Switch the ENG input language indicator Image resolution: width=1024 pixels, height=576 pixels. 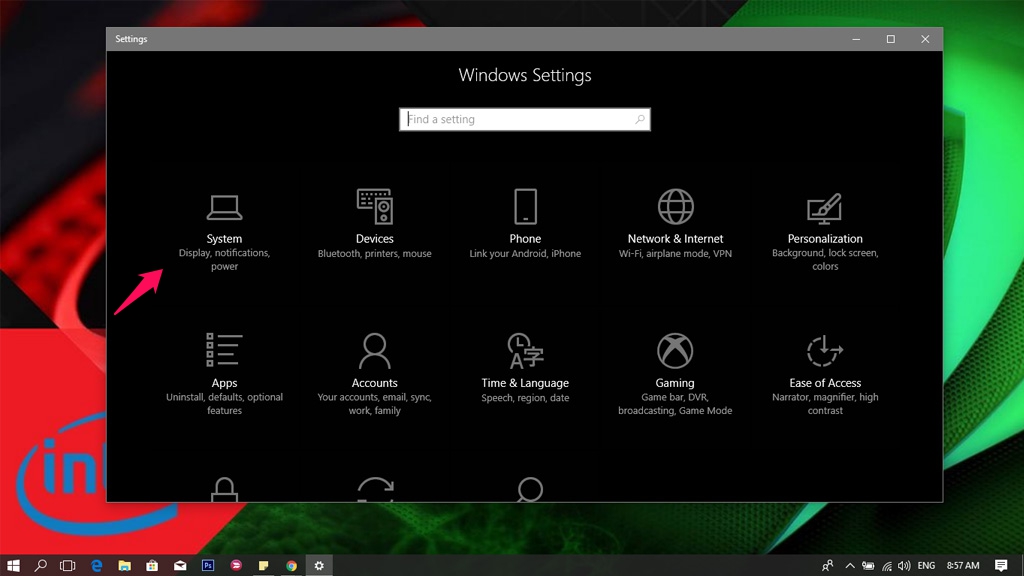[x=926, y=566]
